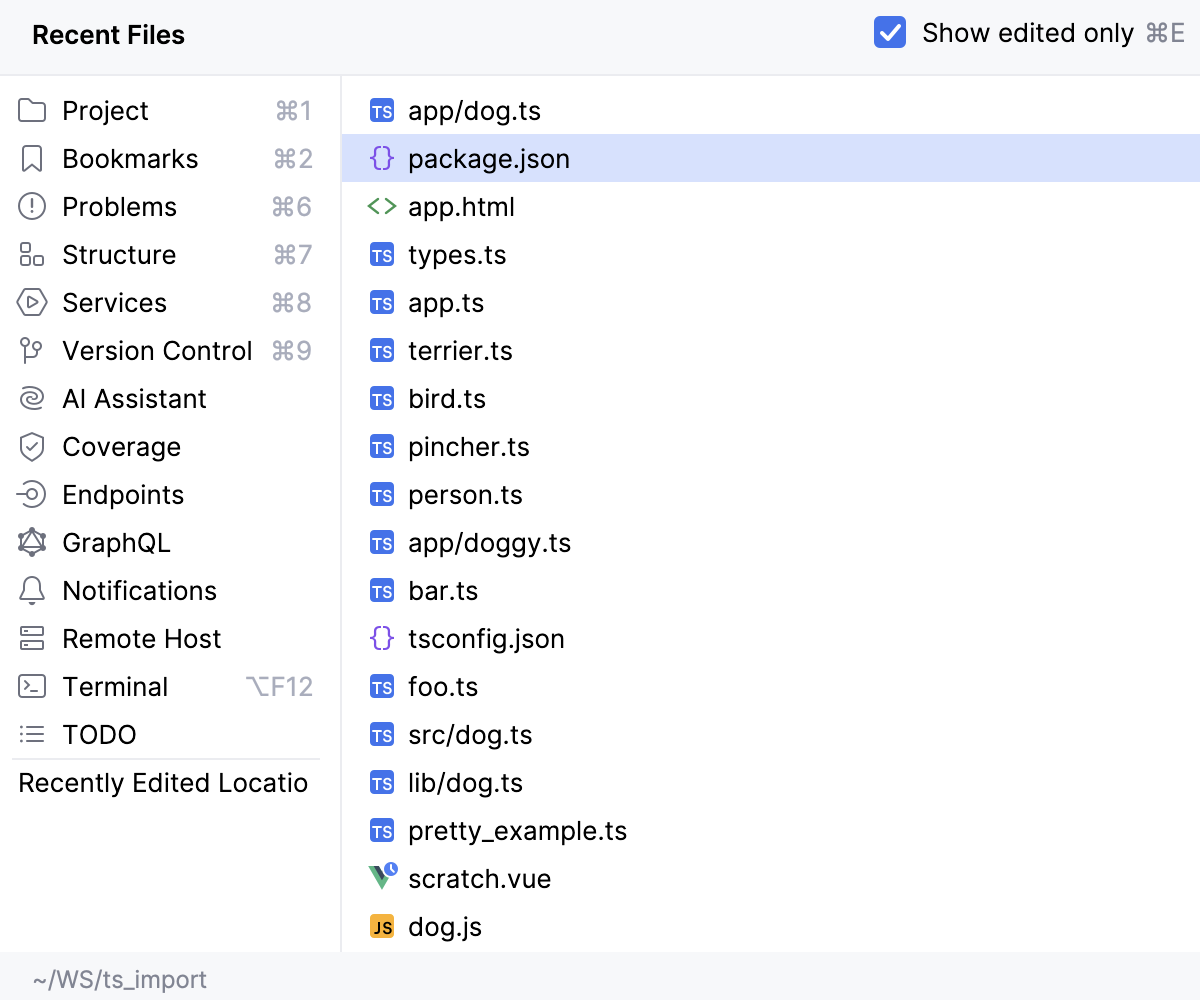The width and height of the screenshot is (1200, 1000).
Task: Open the AI Assistant tool window
Action: 134,398
